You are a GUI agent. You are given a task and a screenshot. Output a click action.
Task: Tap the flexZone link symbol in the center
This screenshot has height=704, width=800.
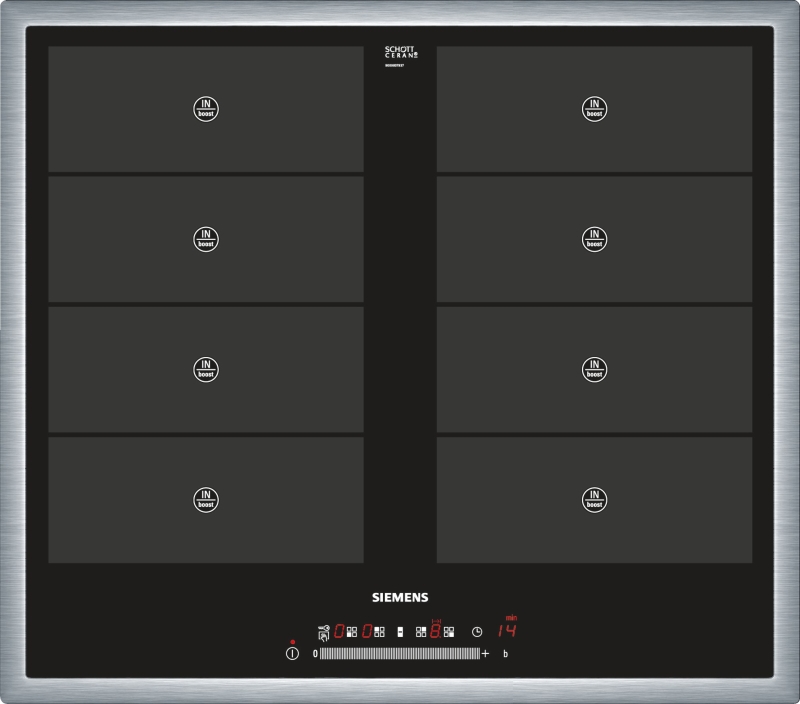tap(401, 632)
